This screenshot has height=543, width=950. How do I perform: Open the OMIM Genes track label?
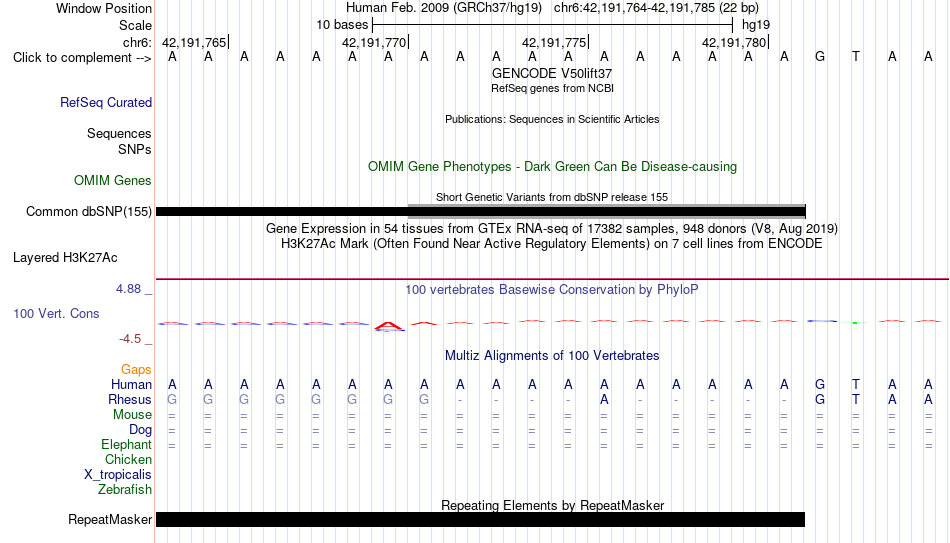coord(112,181)
